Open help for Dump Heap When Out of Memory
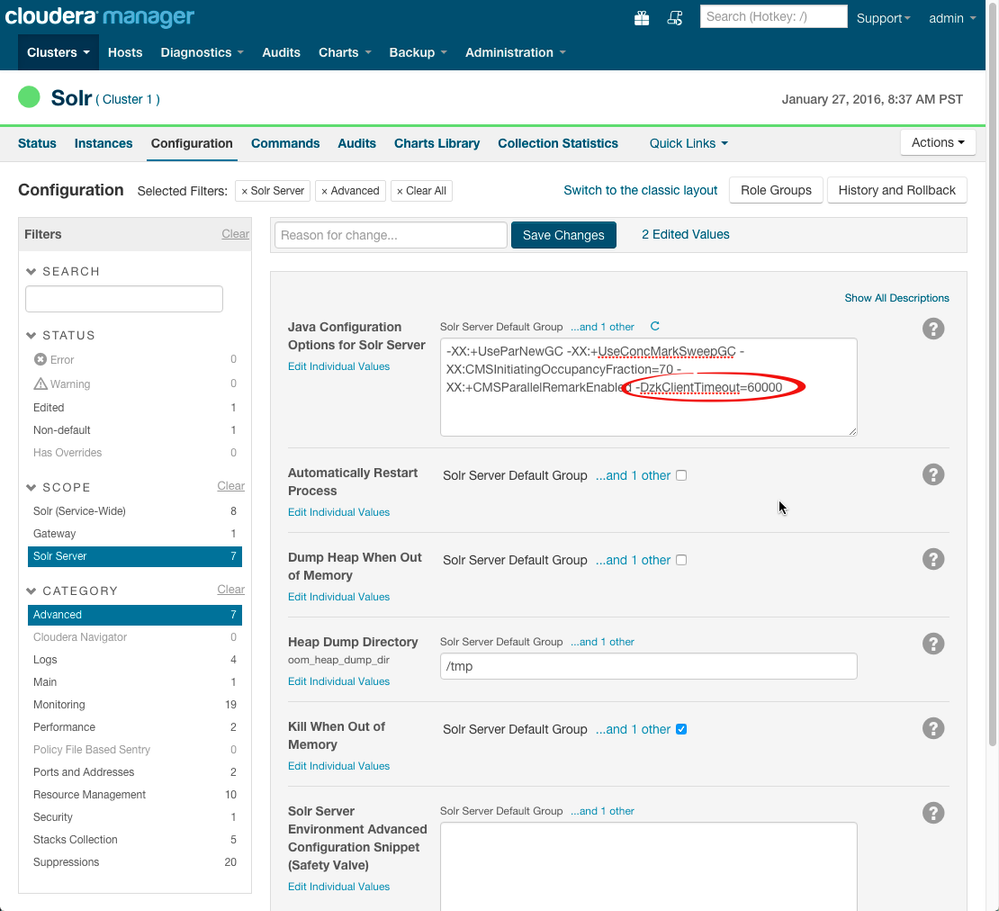Screen dimensions: 999x911 (933, 559)
